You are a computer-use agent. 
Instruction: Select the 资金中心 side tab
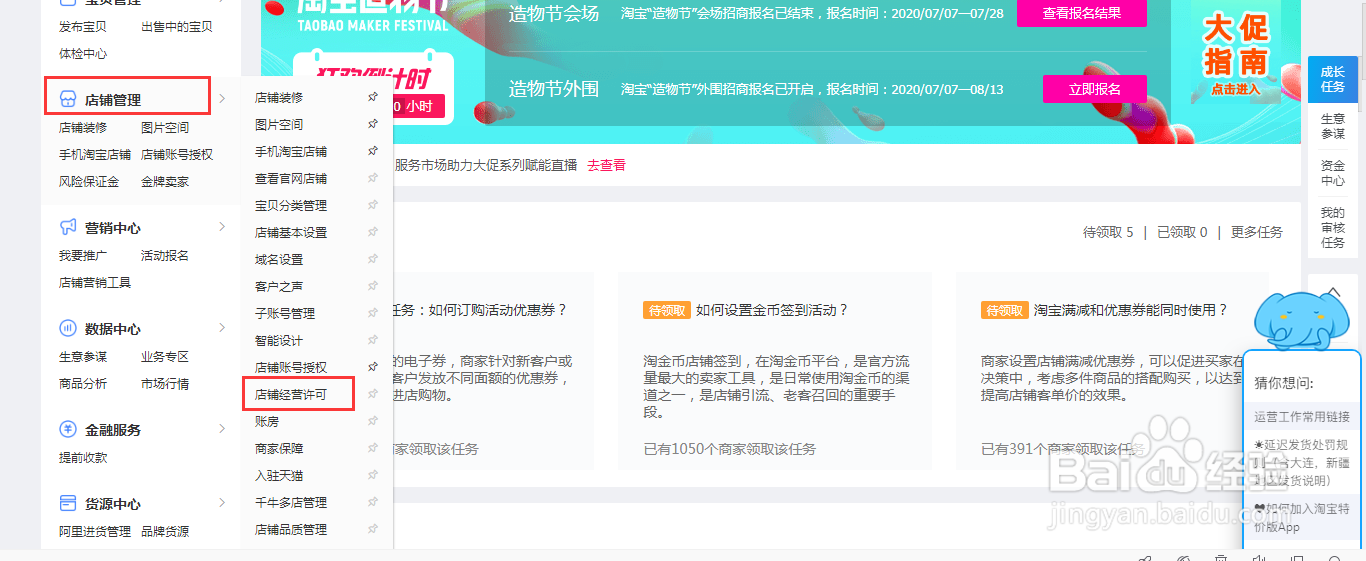click(x=1333, y=173)
